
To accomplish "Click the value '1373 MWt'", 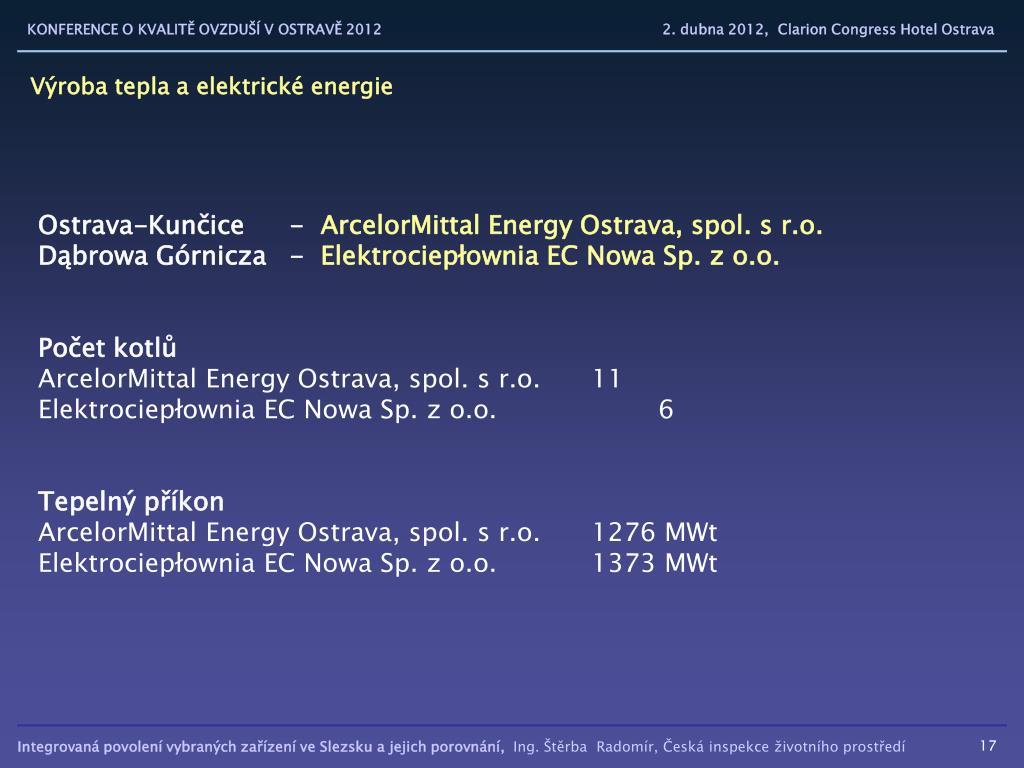I will click(x=655, y=563).
